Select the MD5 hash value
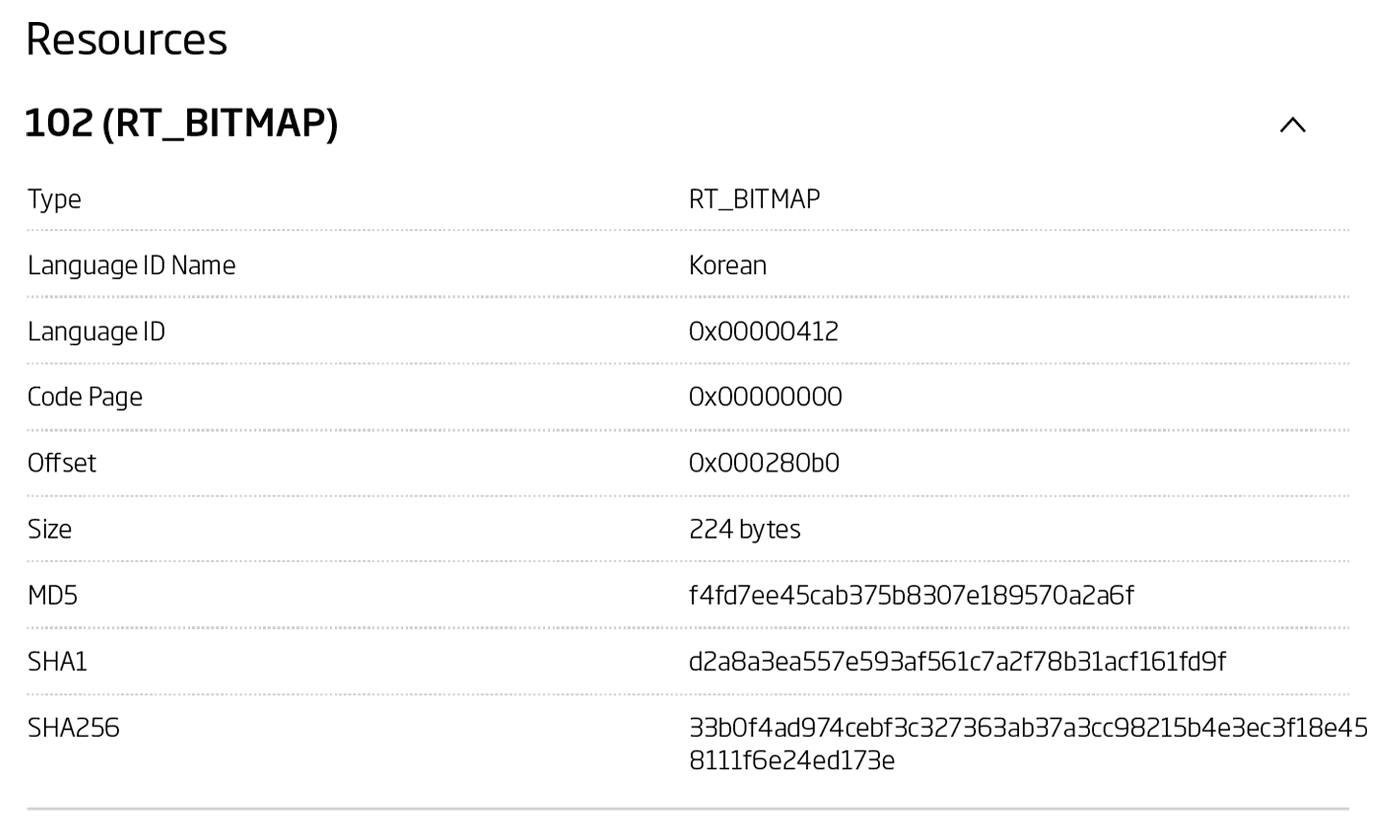1400x827 pixels. [912, 595]
